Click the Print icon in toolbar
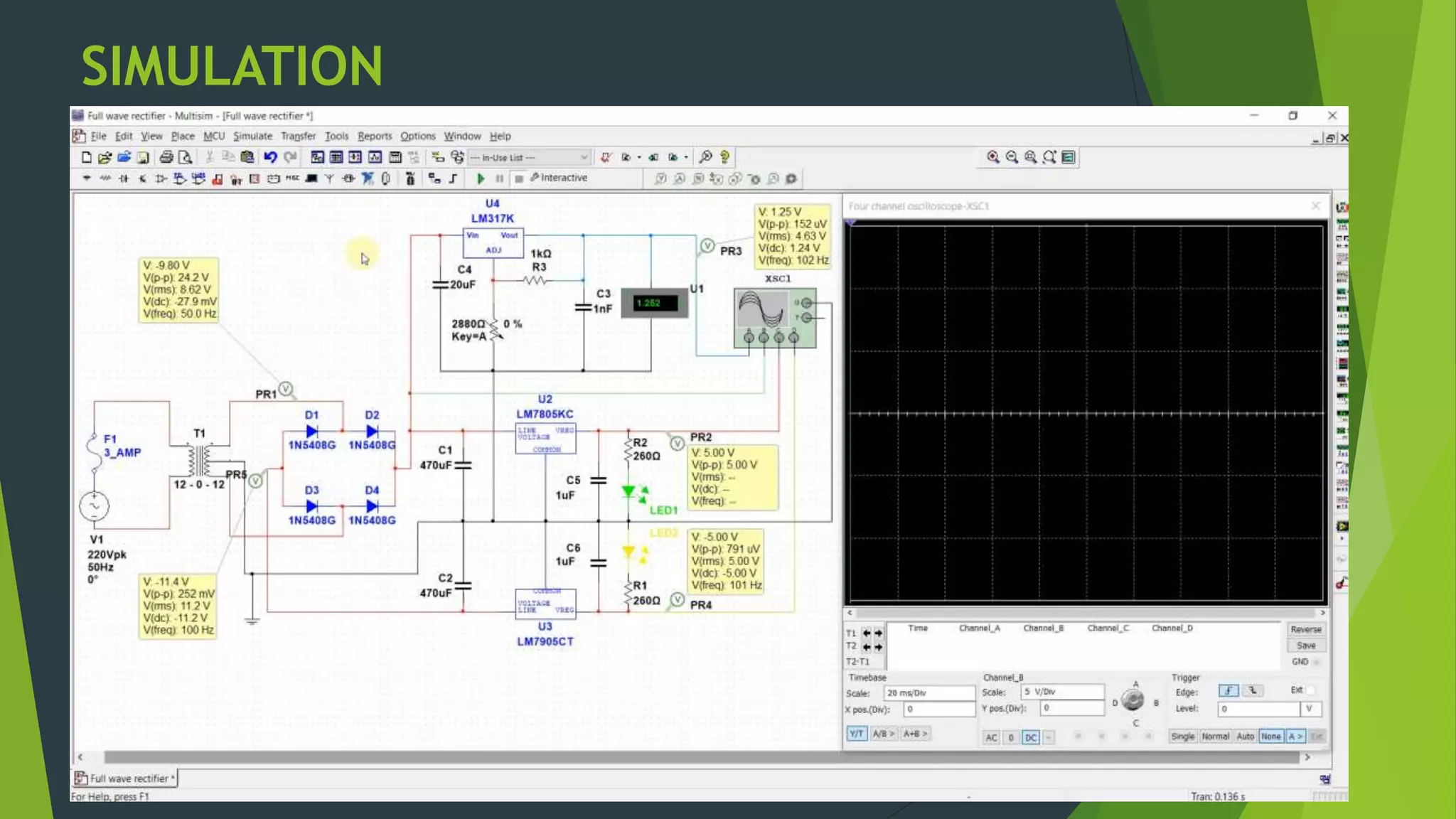 point(166,157)
